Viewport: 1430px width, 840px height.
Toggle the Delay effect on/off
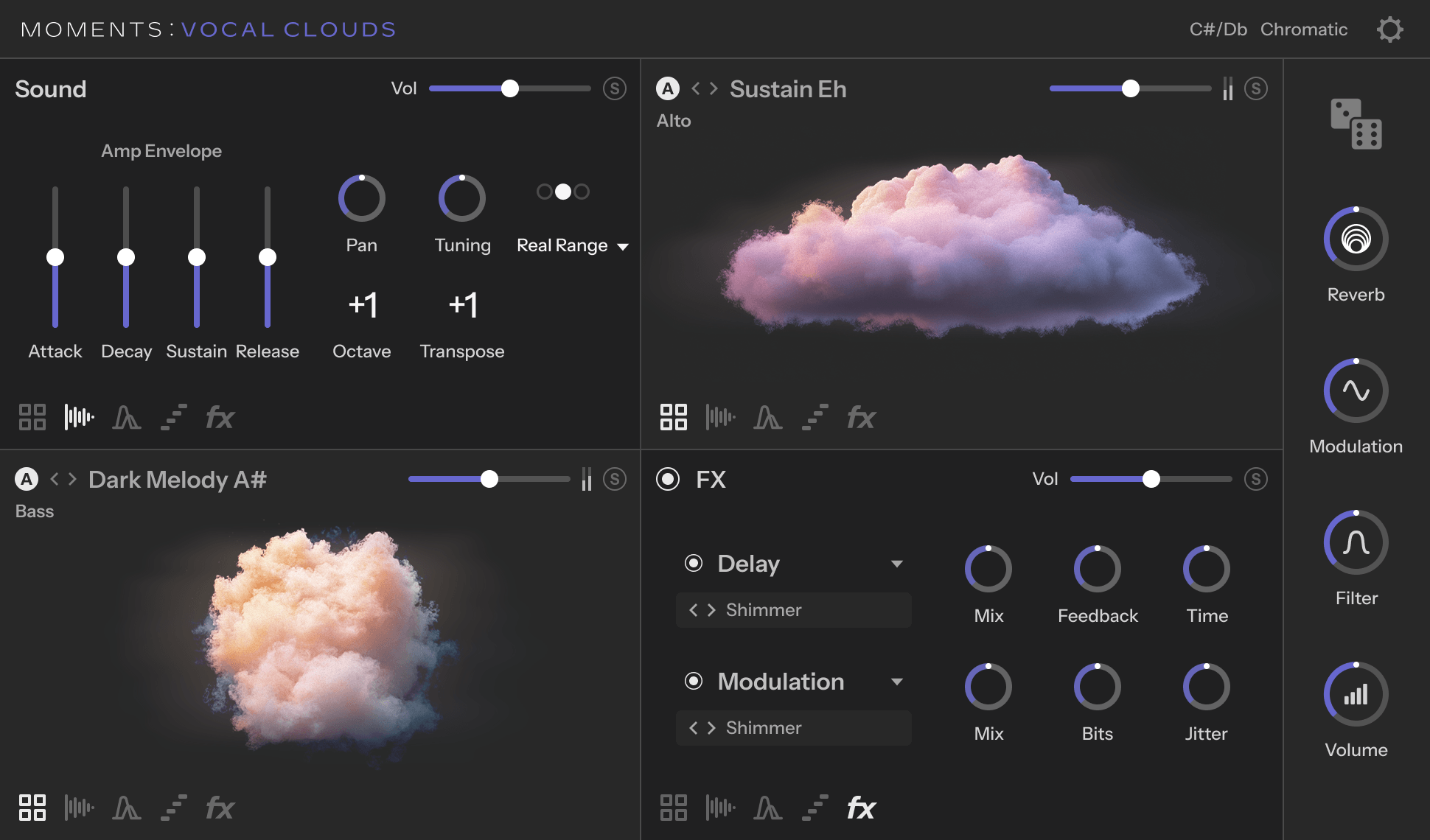click(693, 564)
